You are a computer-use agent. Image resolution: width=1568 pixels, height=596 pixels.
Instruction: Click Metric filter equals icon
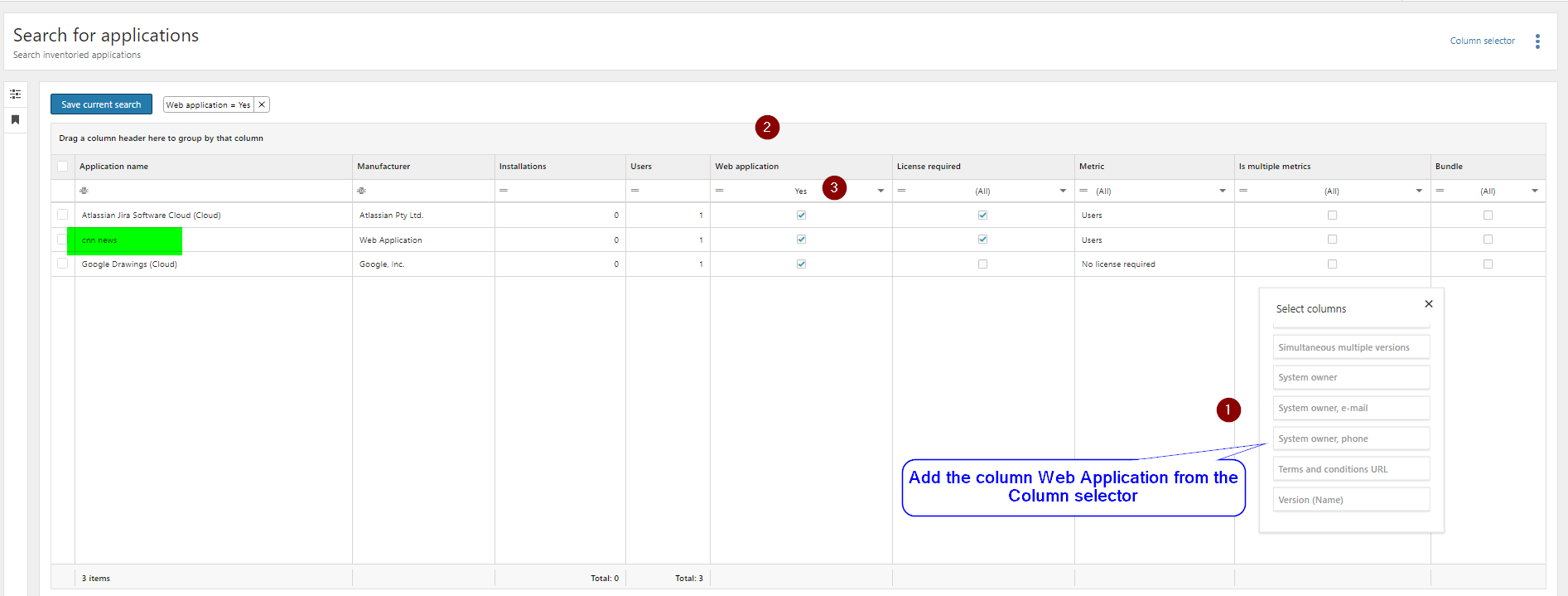tap(1083, 191)
